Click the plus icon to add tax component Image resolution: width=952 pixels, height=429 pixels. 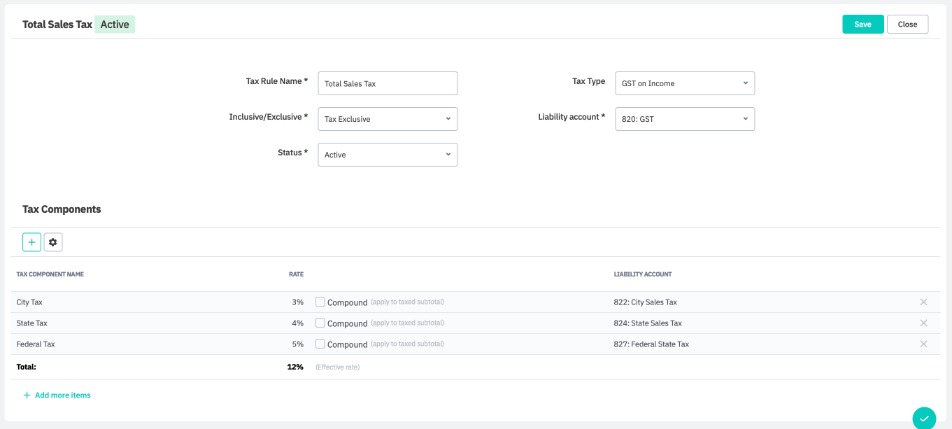tap(32, 242)
